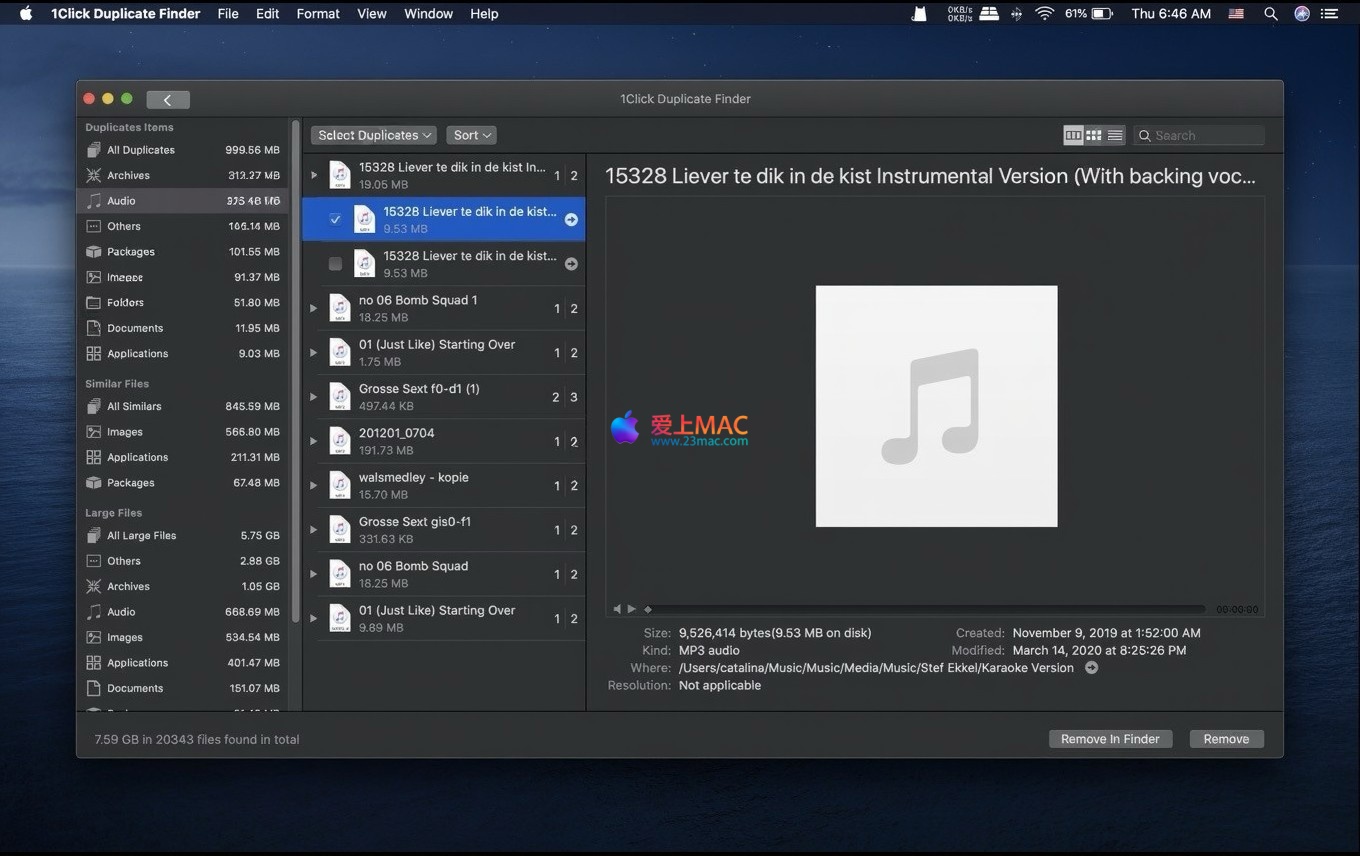This screenshot has width=1360, height=856.
Task: Open the Format menu
Action: tap(318, 14)
